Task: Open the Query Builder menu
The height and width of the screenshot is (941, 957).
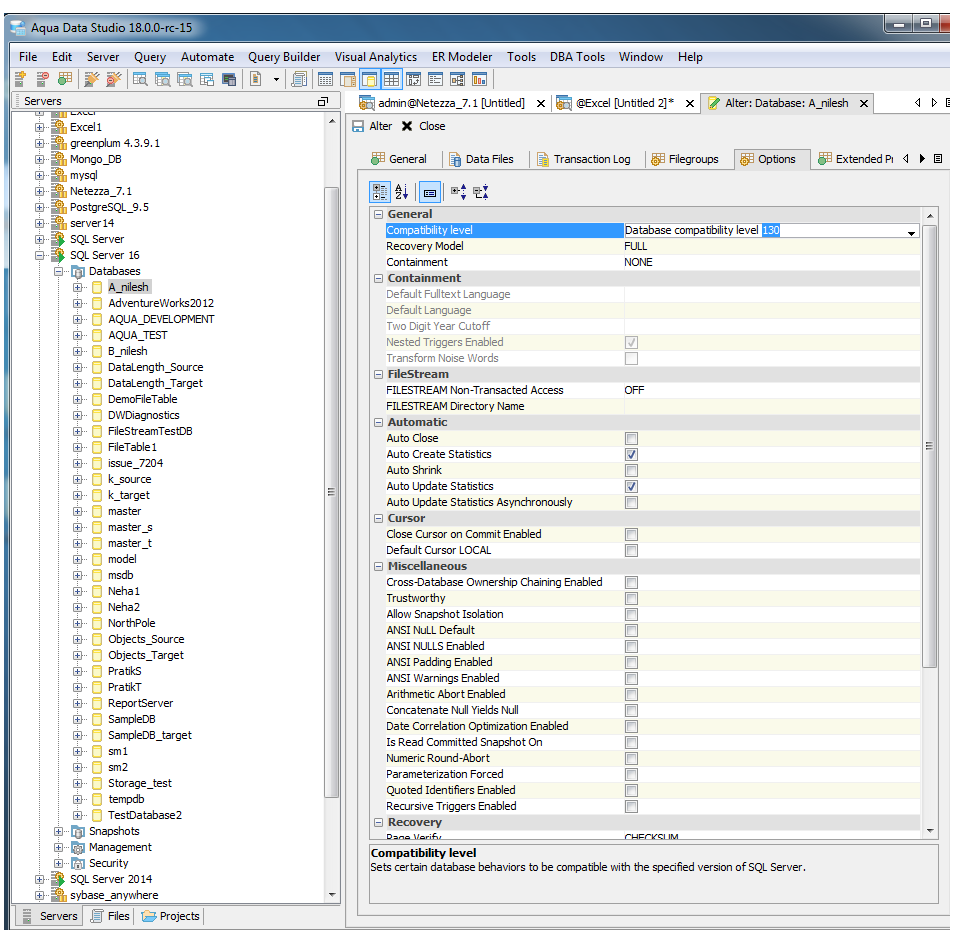Action: coord(284,57)
